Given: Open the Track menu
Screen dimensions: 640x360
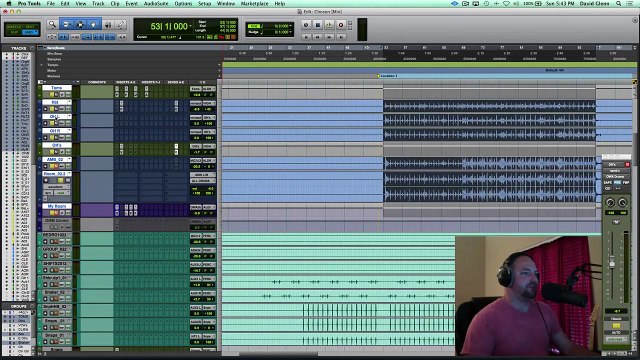Looking at the screenshot, I should (98, 3).
